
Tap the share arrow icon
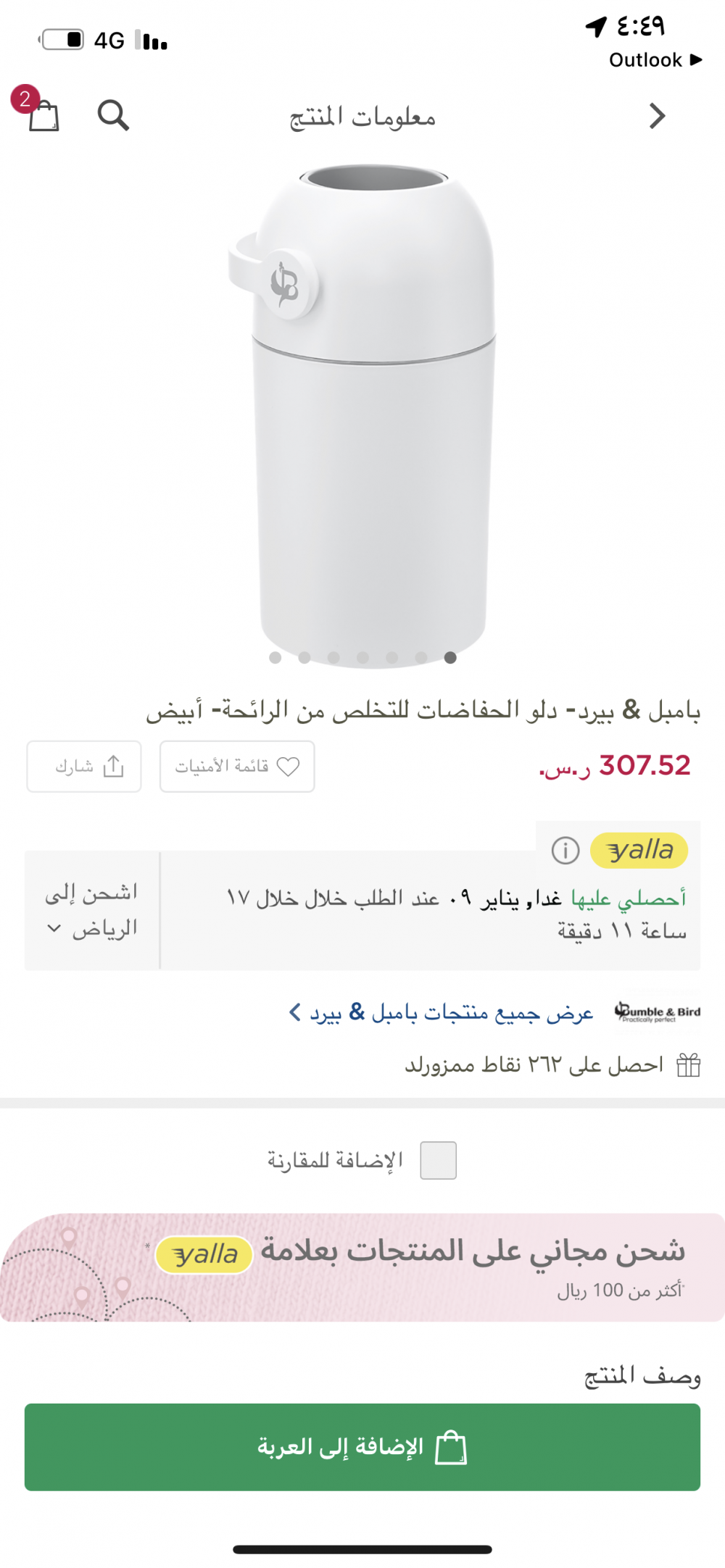[114, 766]
